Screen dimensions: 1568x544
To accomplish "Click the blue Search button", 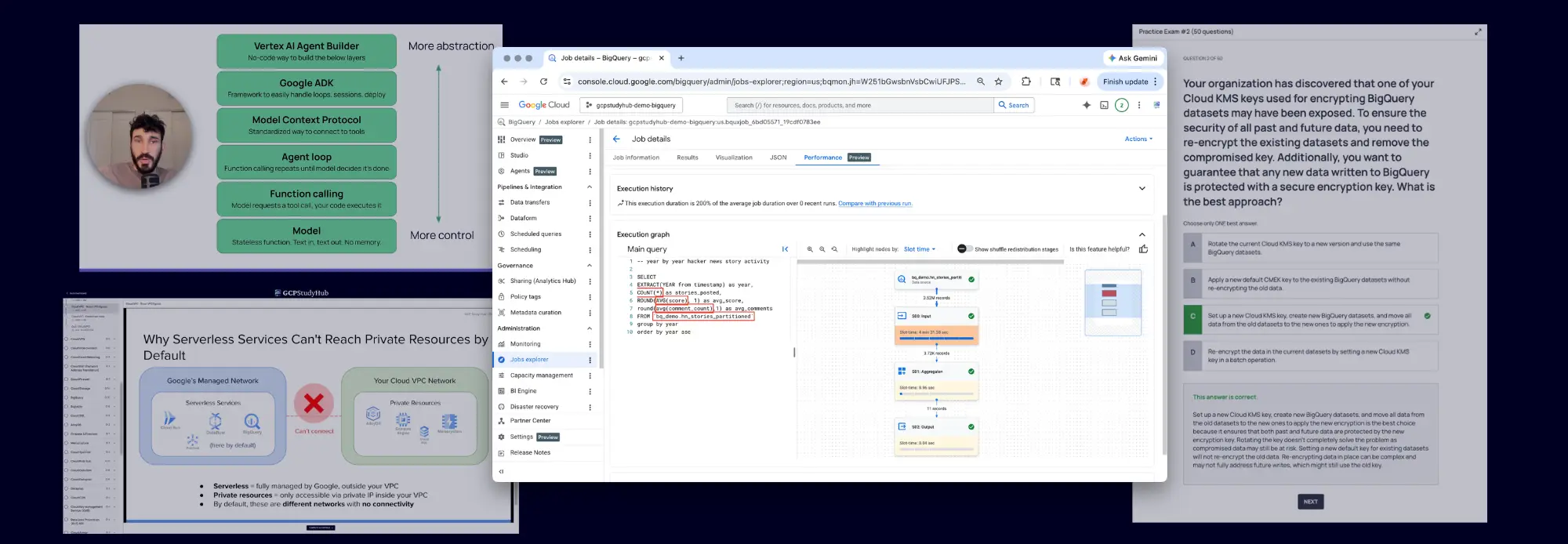I will 1014,105.
